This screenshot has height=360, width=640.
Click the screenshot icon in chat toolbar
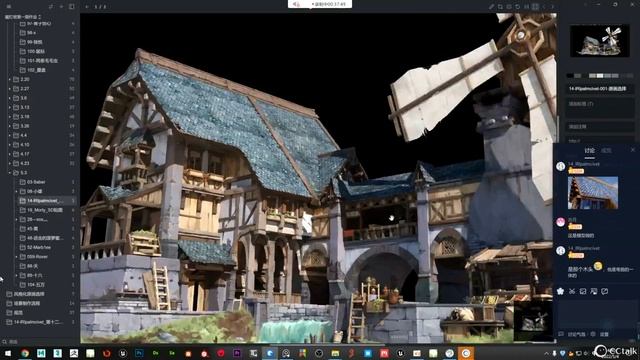pyautogui.click(x=594, y=291)
